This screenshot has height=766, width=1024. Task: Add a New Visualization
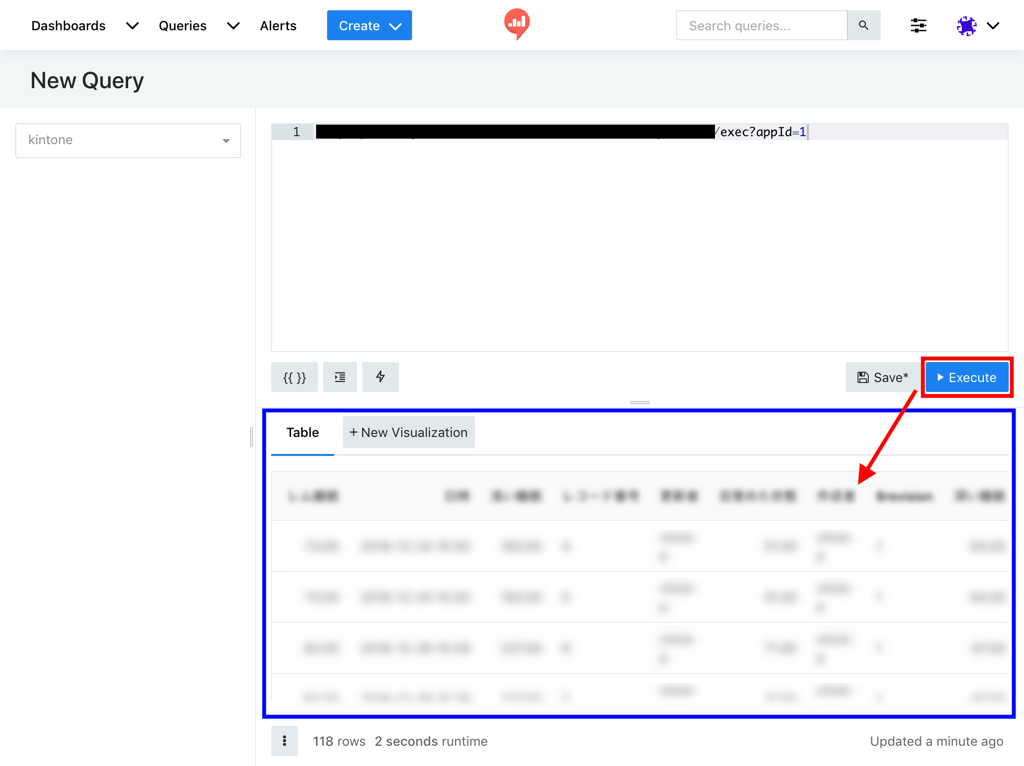click(408, 433)
